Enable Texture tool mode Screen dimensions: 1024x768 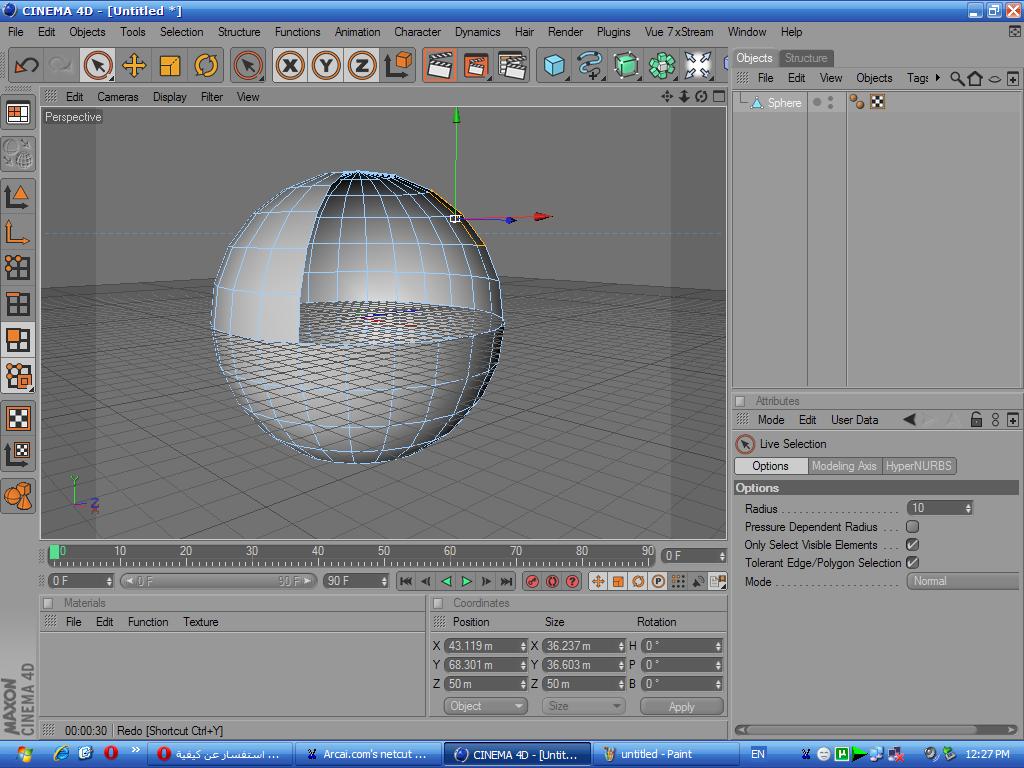(x=18, y=418)
